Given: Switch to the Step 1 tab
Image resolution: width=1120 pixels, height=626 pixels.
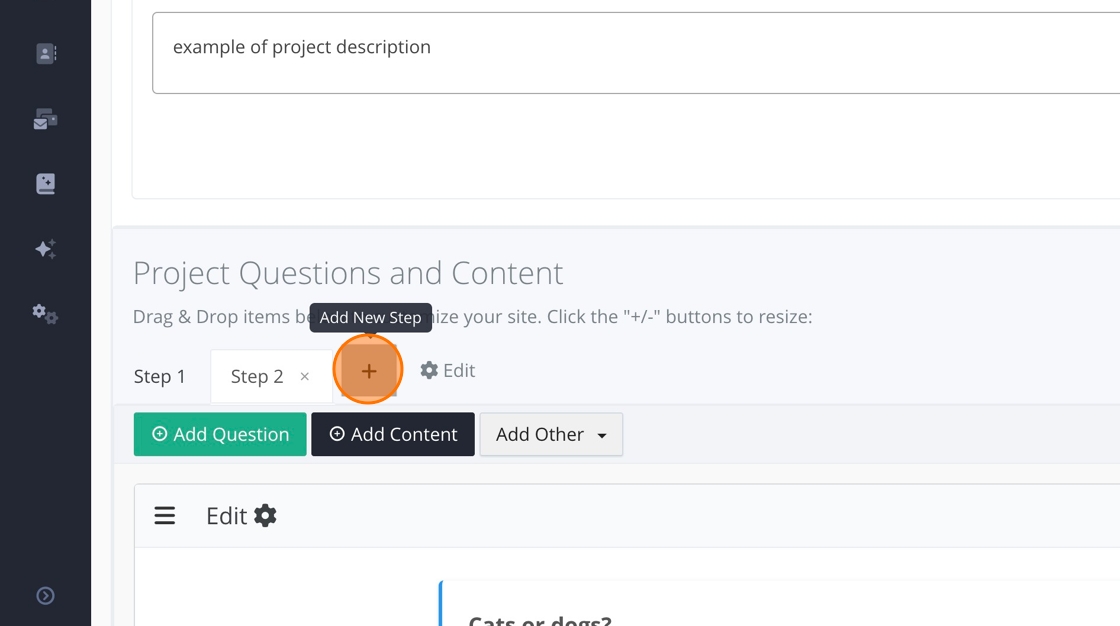Looking at the screenshot, I should point(160,377).
